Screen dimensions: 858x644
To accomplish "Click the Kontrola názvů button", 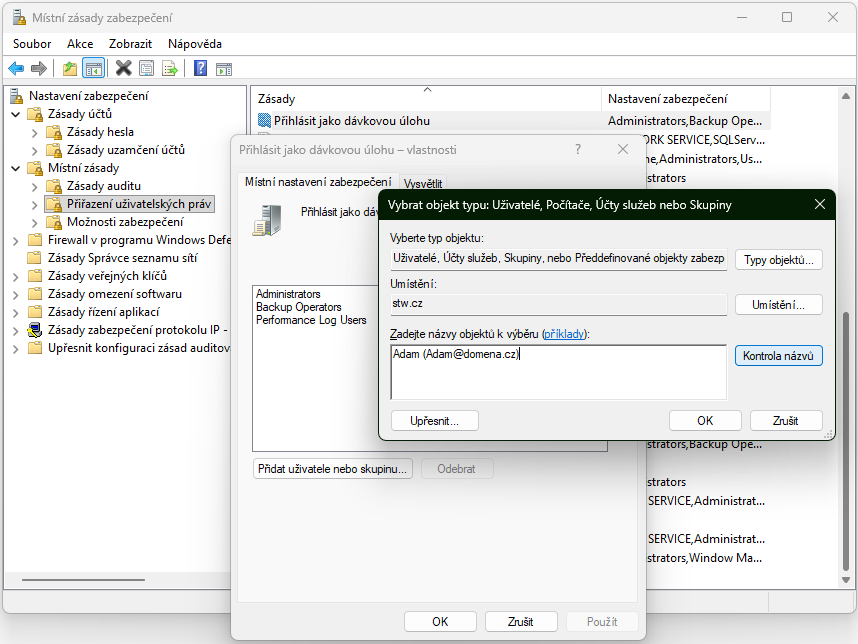I will click(x=778, y=356).
